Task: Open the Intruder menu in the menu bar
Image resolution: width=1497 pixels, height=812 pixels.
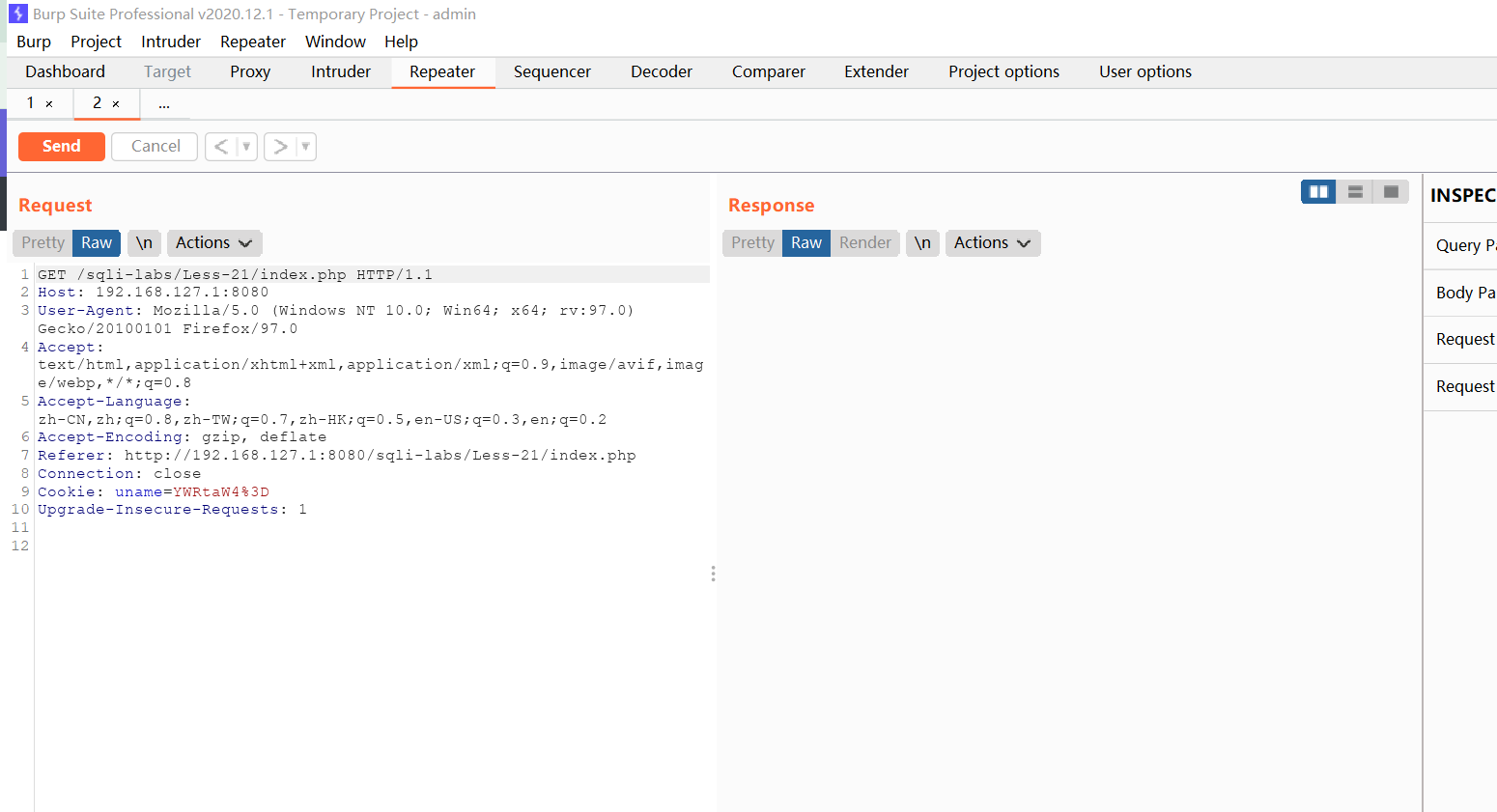Action: (171, 42)
